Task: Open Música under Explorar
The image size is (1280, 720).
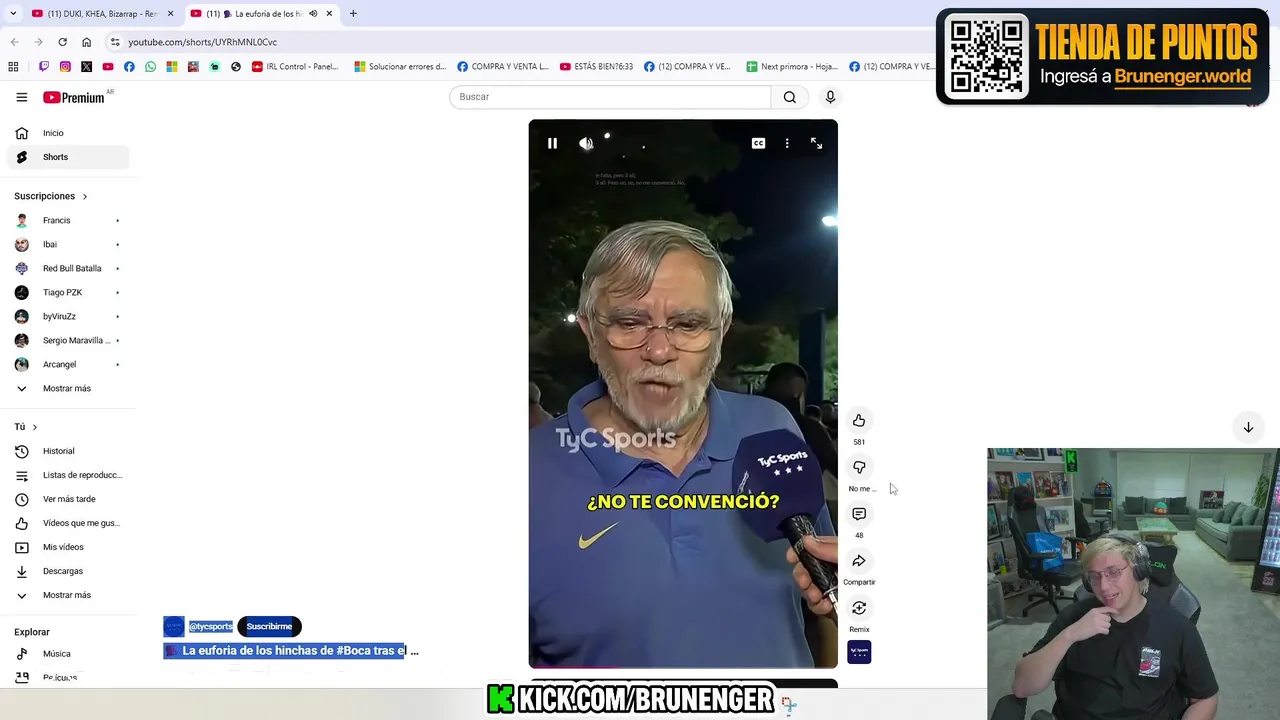Action: pos(68,654)
